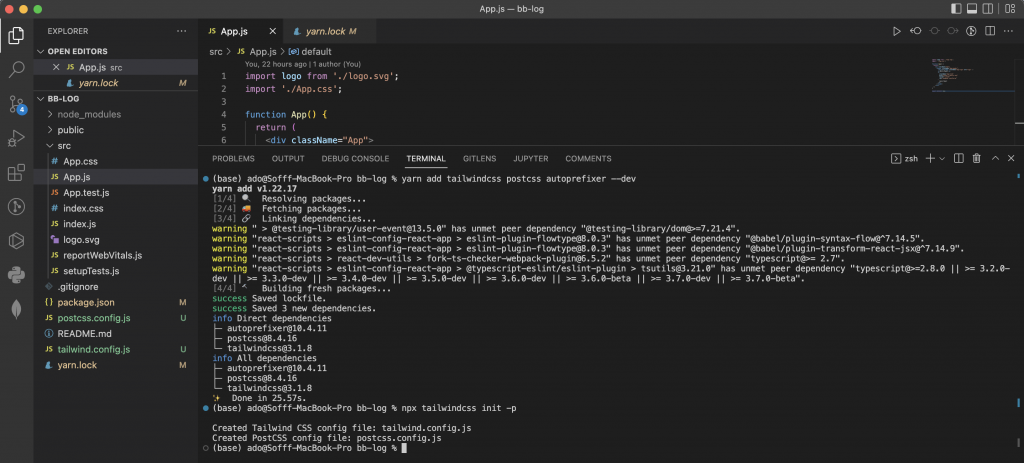Open editor More Actions ellipsis

[1010, 31]
